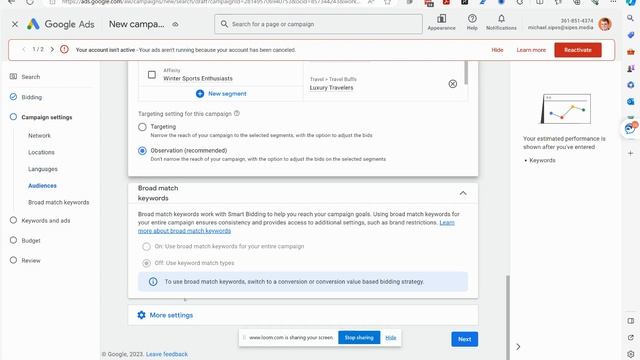Open Keywords and ads step
The width and height of the screenshot is (640, 360).
pos(46,220)
